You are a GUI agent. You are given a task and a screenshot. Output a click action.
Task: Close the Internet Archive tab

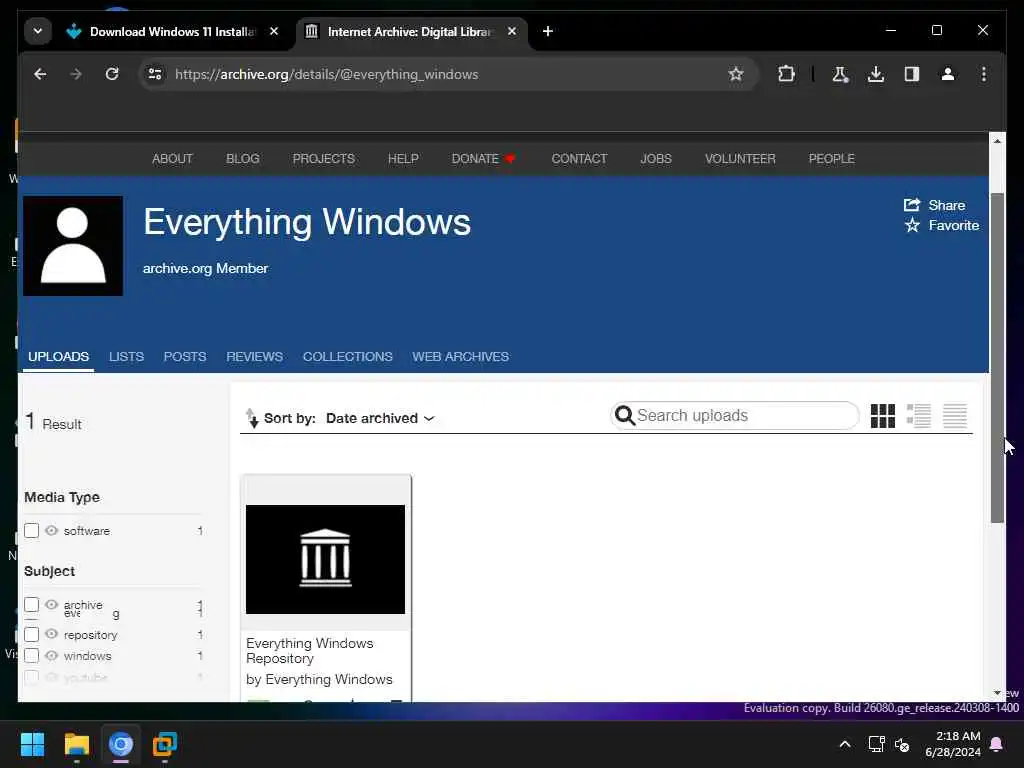[x=512, y=31]
